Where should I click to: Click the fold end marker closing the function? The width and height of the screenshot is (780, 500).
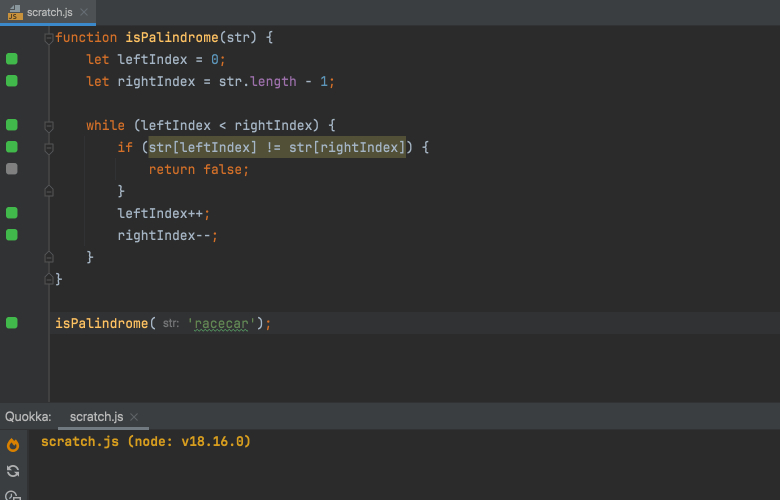tap(49, 279)
